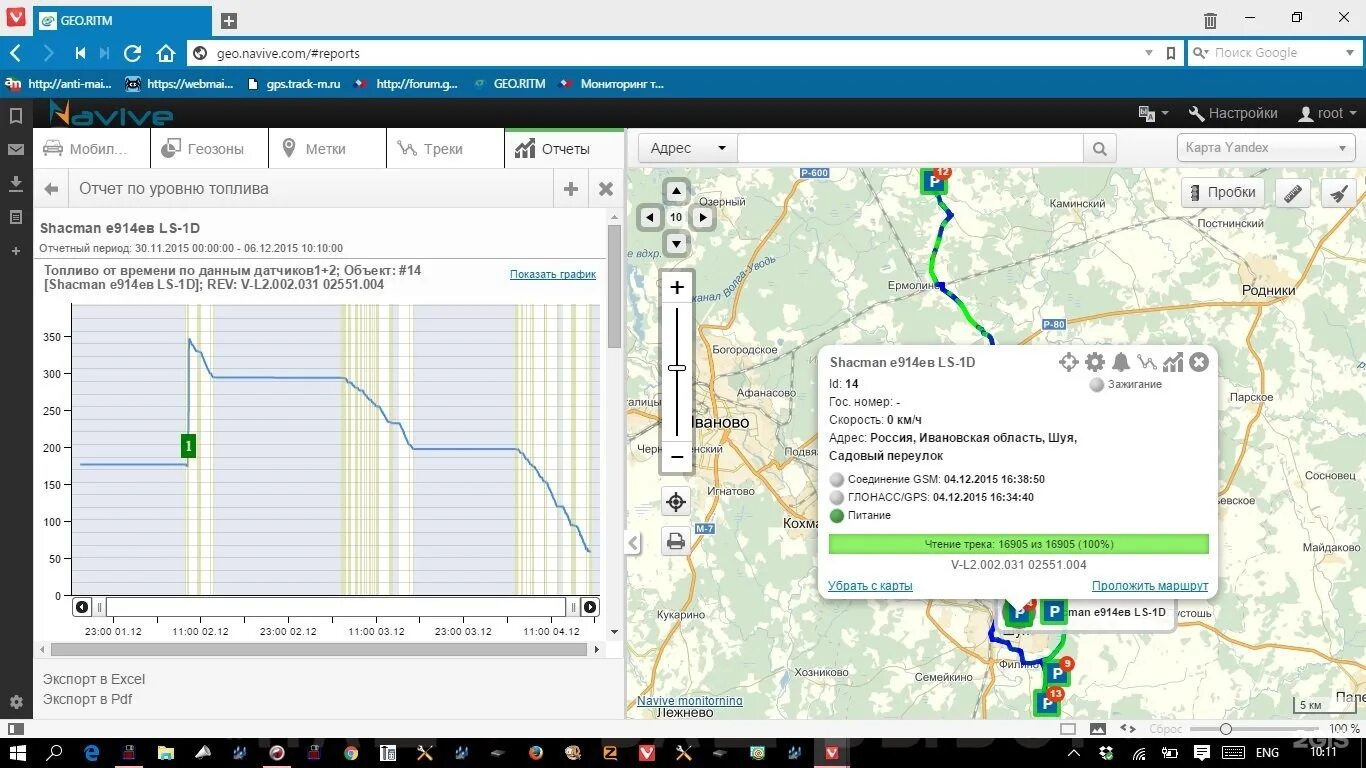1366x768 pixels.
Task: Click the Экспорт в Excel link
Action: pyautogui.click(x=94, y=679)
